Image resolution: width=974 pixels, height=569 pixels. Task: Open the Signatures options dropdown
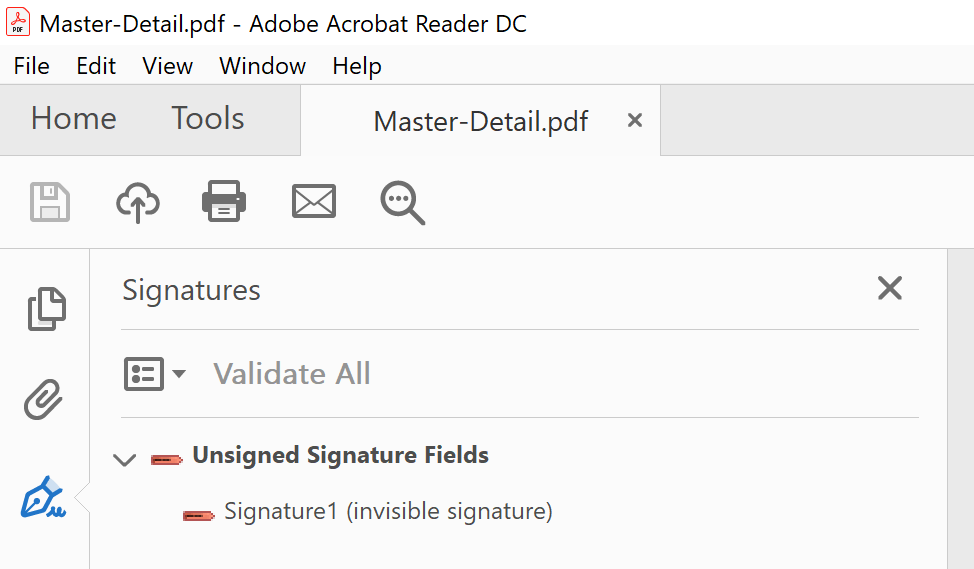[x=155, y=374]
